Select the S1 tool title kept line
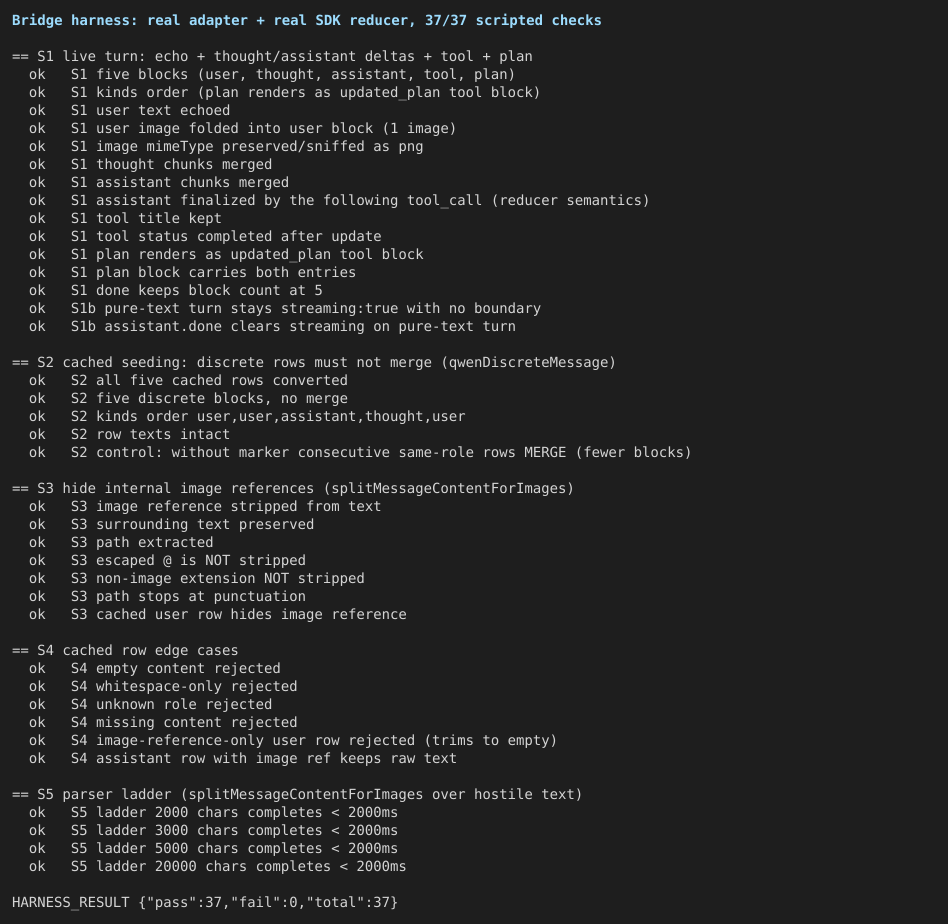The width and height of the screenshot is (948, 924). pos(125,218)
